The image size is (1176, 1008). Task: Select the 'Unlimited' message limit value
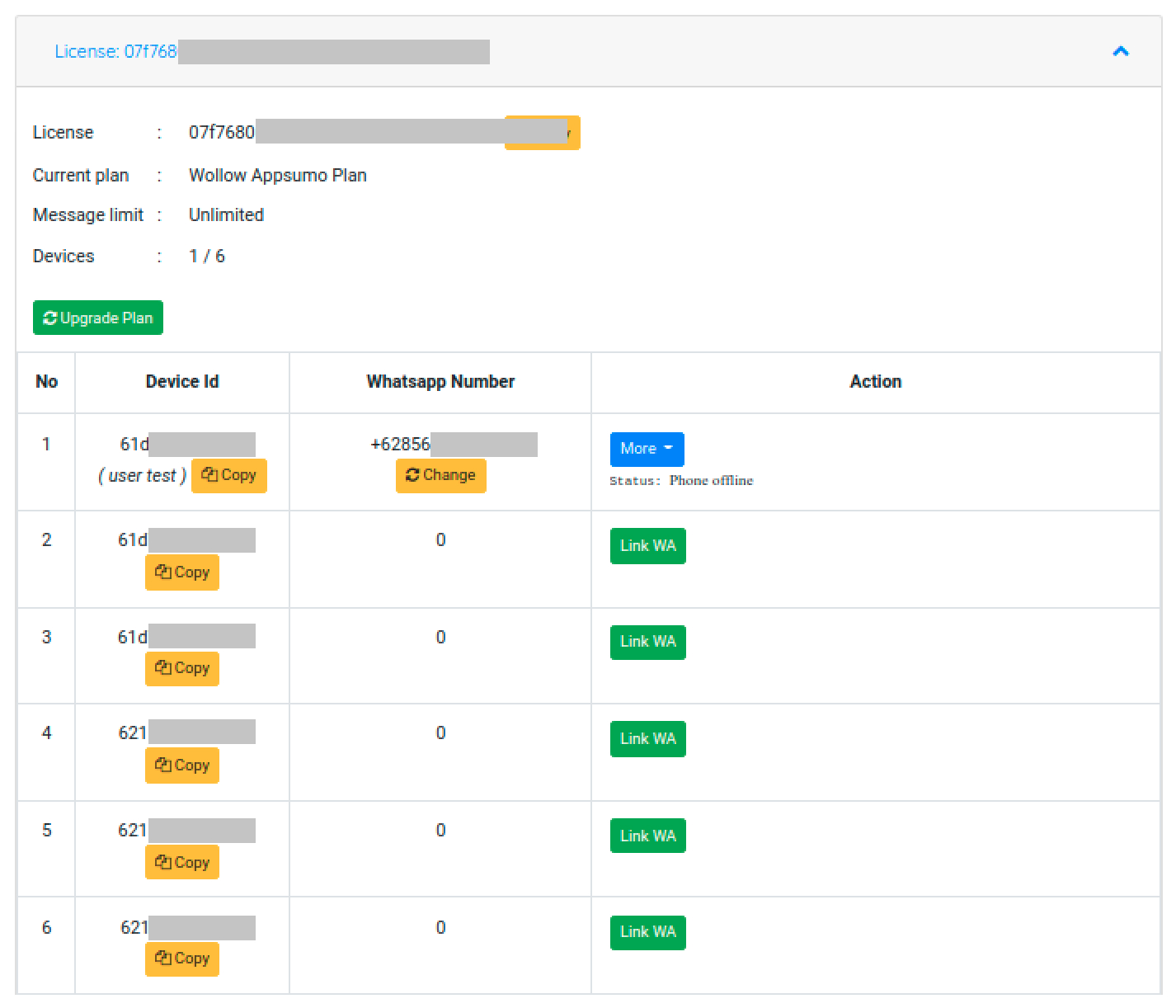(227, 214)
